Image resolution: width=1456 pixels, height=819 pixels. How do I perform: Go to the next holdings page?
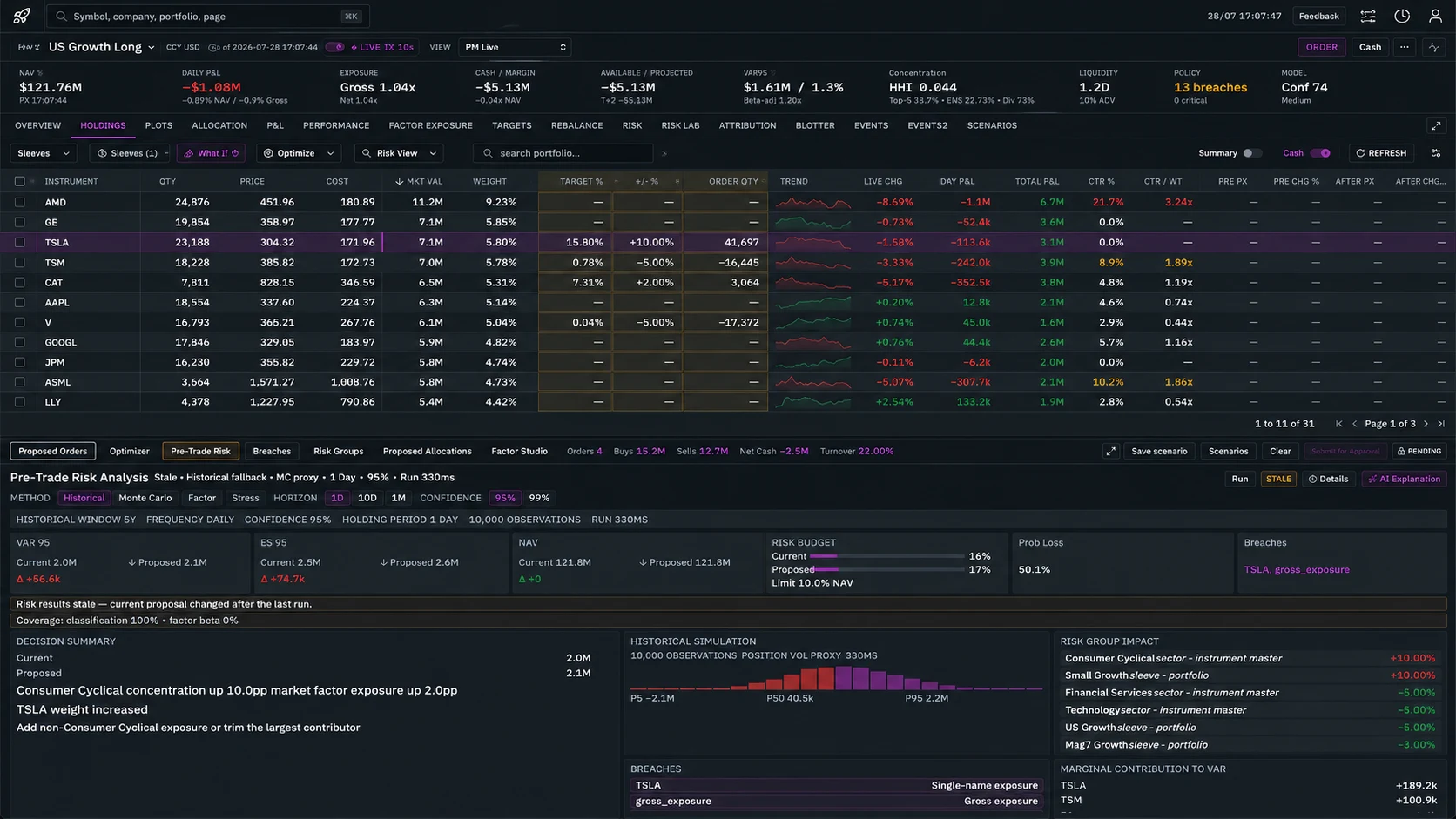click(1426, 424)
